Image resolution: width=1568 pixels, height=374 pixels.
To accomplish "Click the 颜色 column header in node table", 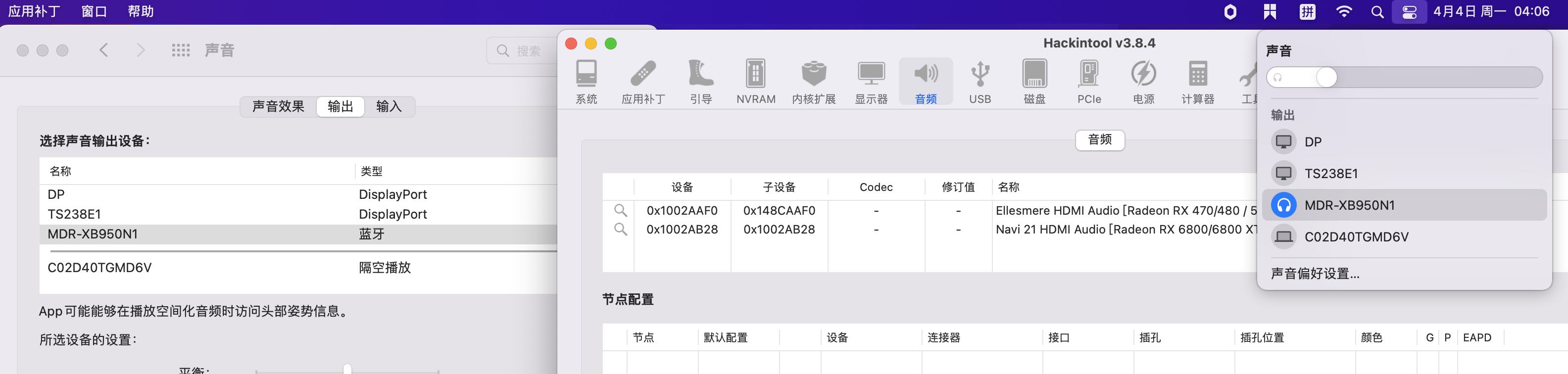I will point(1386,337).
